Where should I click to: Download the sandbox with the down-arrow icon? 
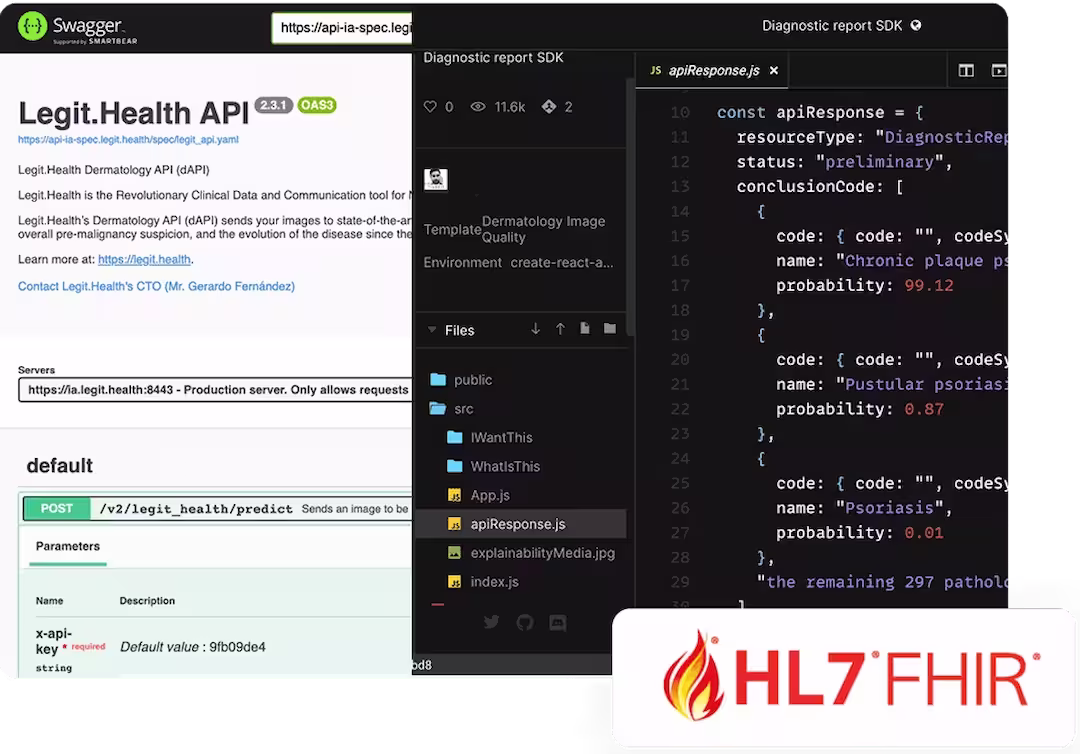click(535, 328)
